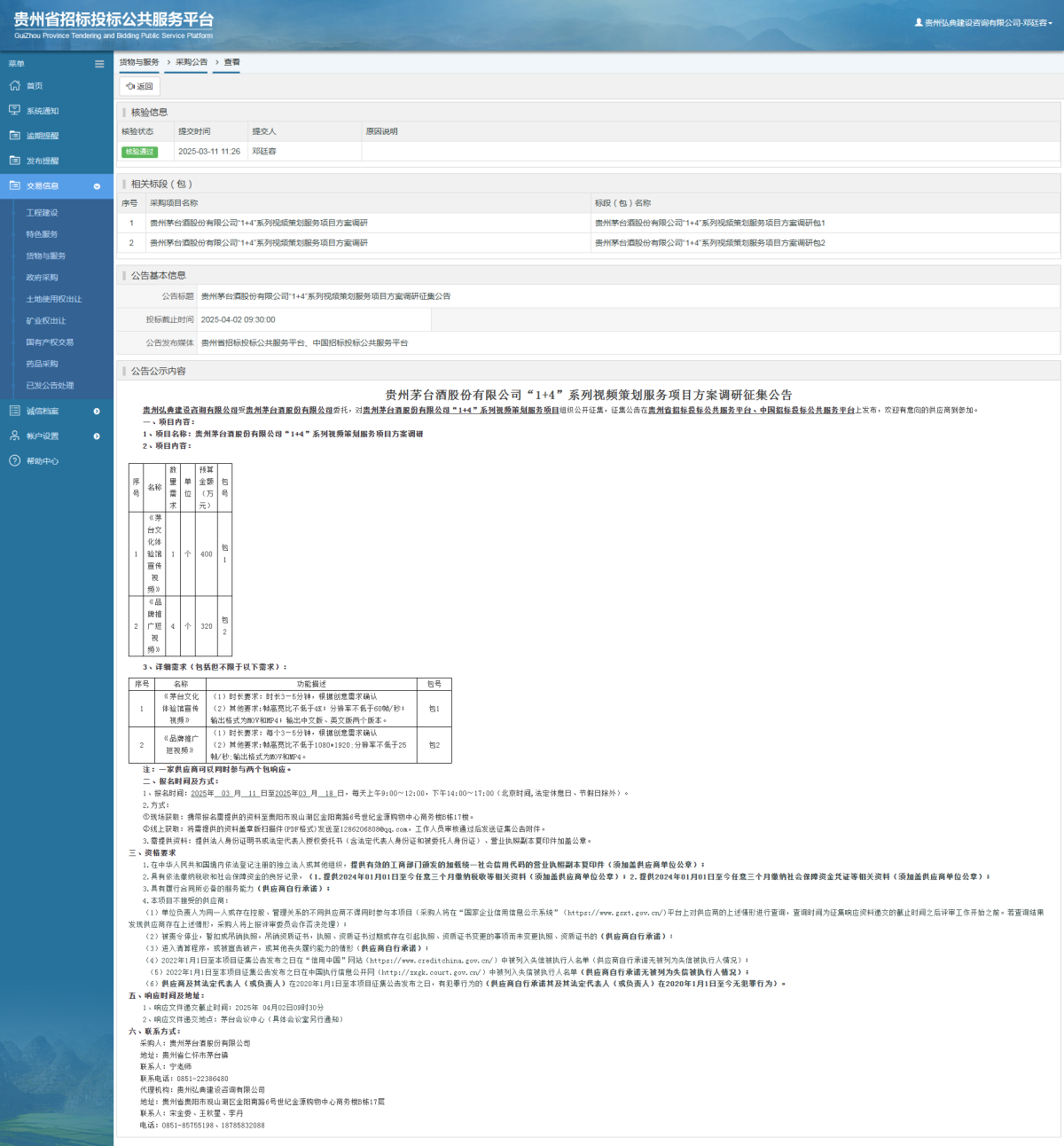Click the 货物与服务 breadcrumb tab

pos(139,62)
